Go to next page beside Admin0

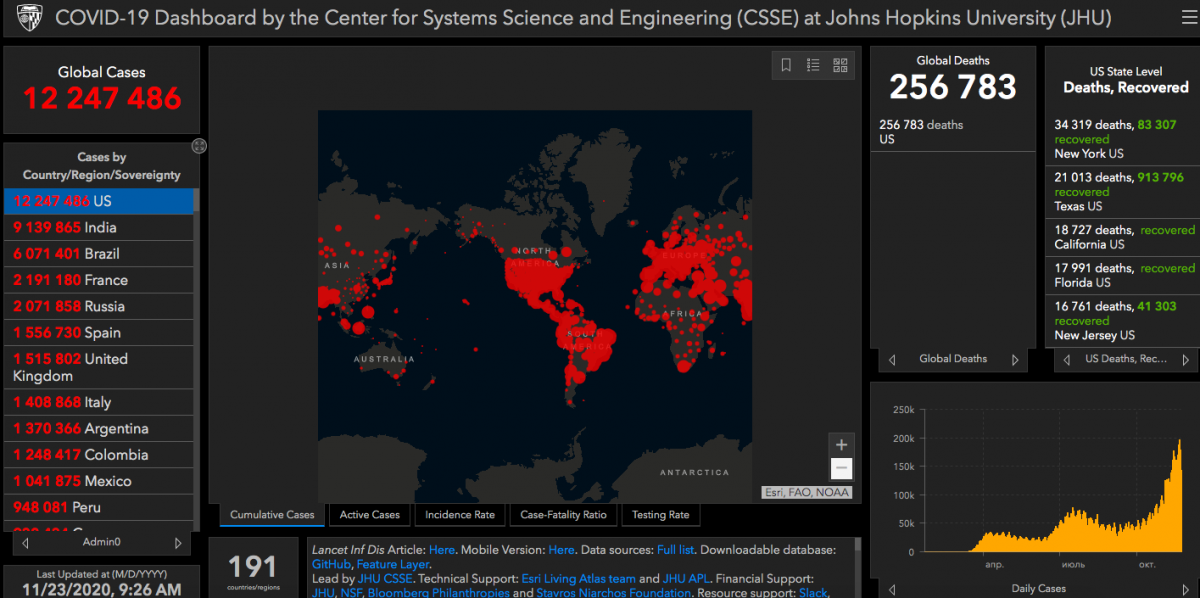pos(178,543)
